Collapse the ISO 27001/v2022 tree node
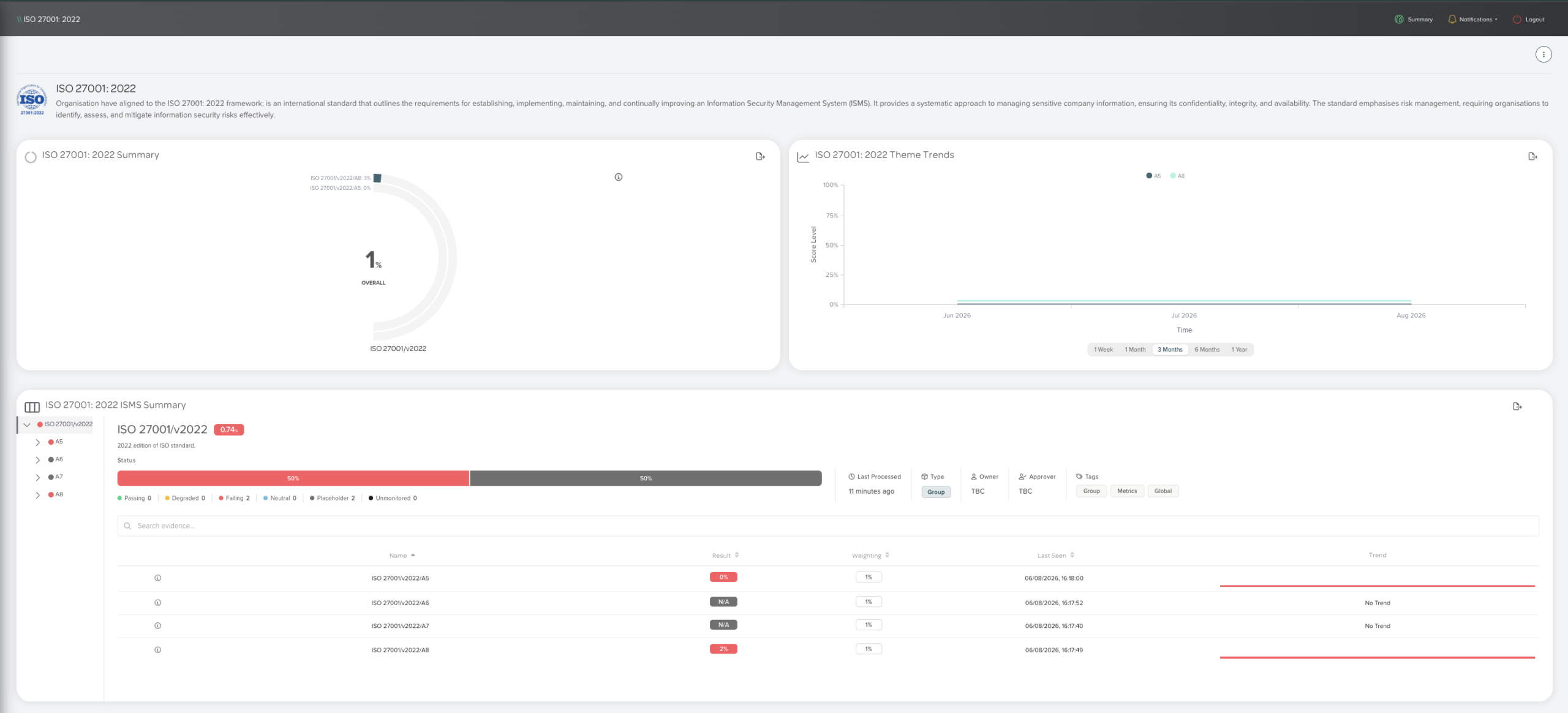 click(x=27, y=424)
